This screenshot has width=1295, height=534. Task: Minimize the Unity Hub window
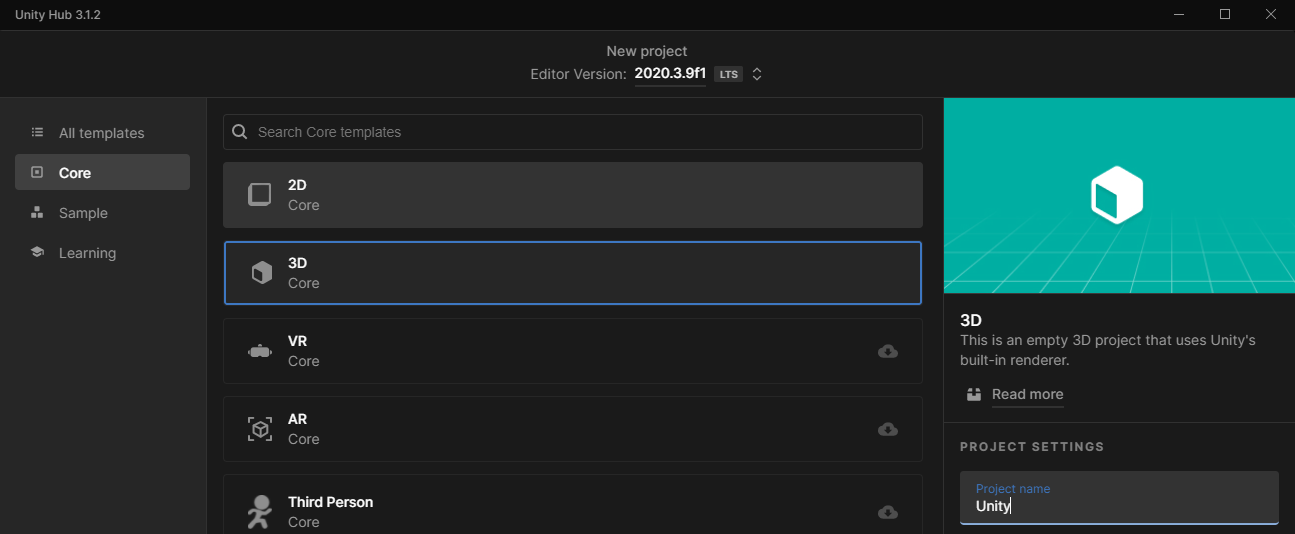pos(1179,14)
